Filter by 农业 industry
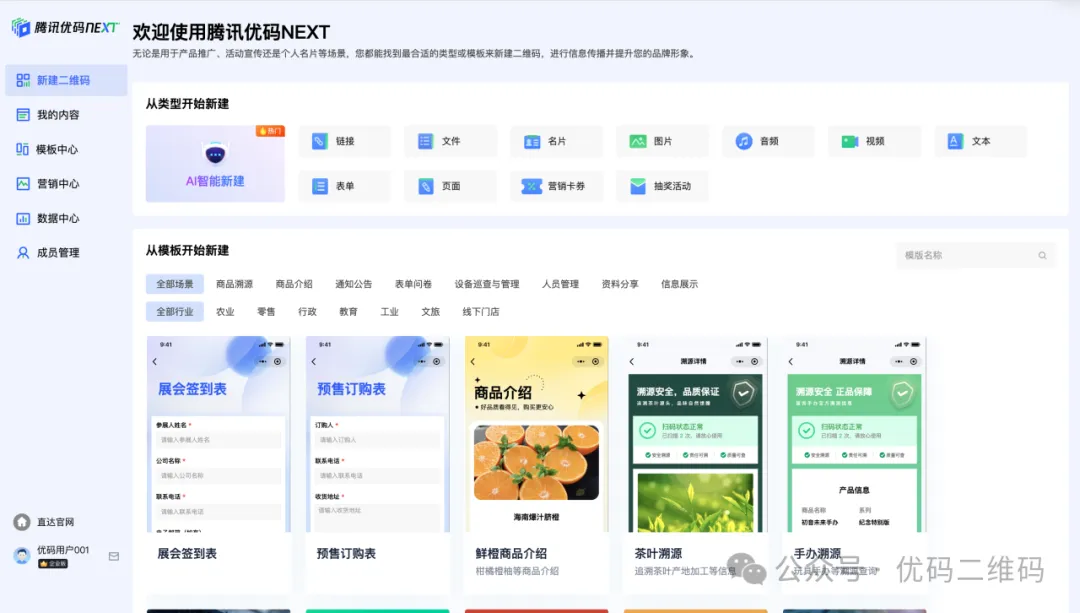 tap(225, 311)
